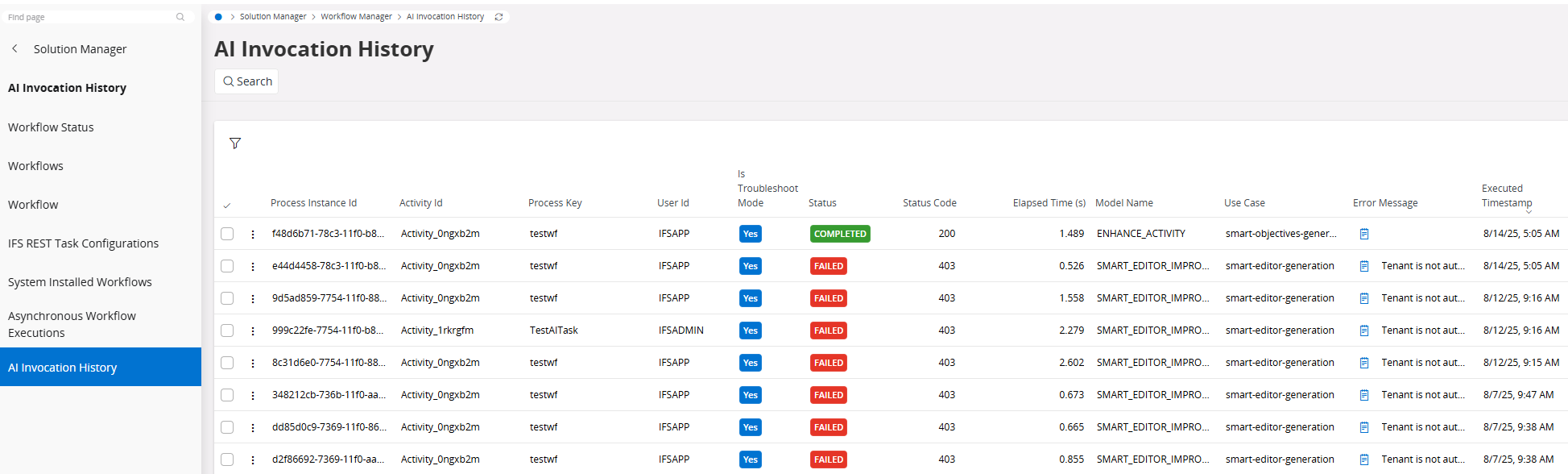The height and width of the screenshot is (474, 1568).
Task: Click IFSADMIN user id cell
Action: (x=681, y=331)
